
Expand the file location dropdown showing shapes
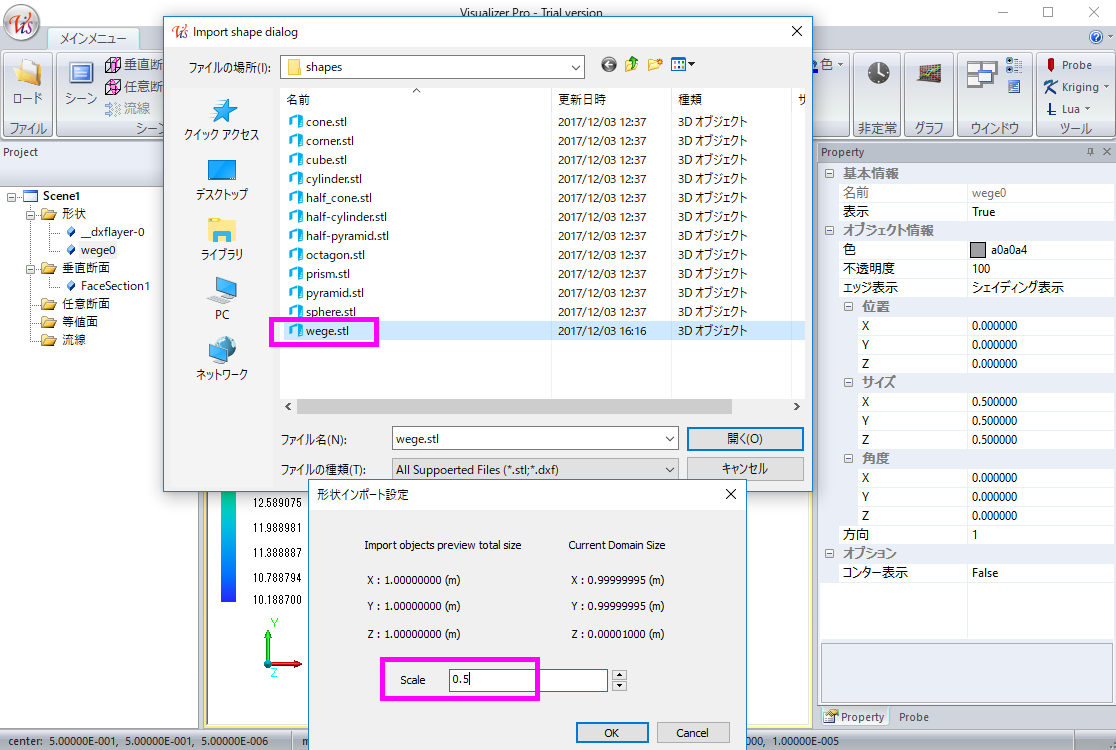pyautogui.click(x=575, y=67)
